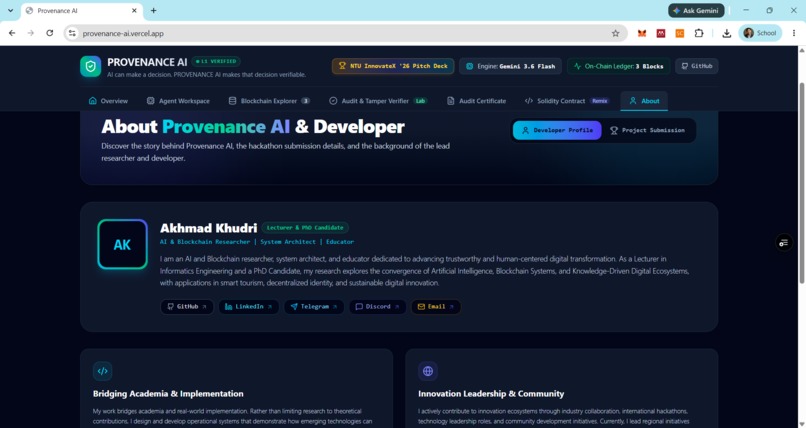The height and width of the screenshot is (428, 806).
Task: Select the Developer Profile toggle
Action: [557, 131]
